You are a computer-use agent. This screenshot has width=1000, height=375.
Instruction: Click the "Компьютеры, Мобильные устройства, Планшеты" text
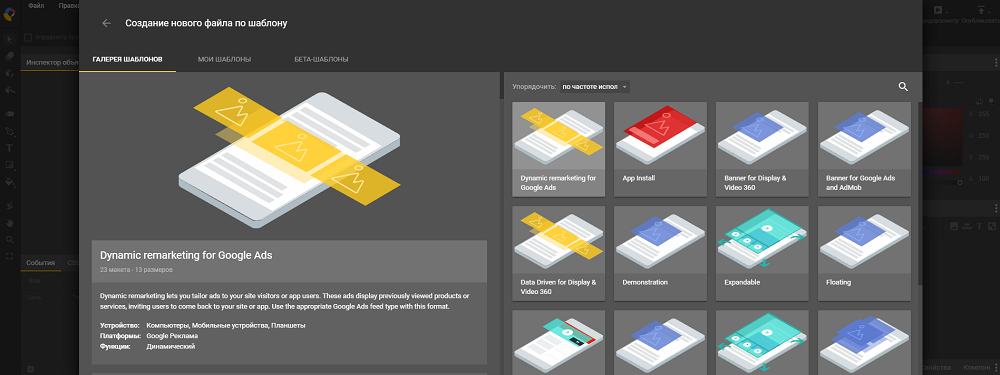(226, 325)
